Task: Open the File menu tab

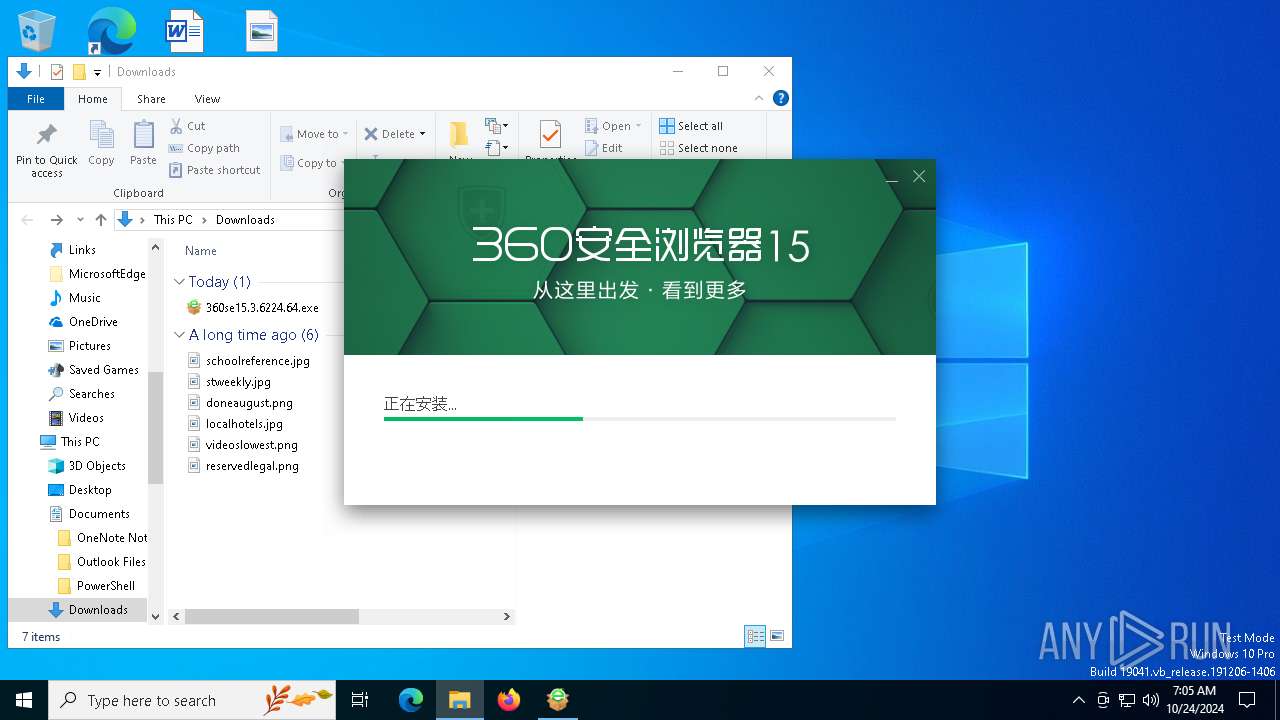Action: (x=36, y=99)
